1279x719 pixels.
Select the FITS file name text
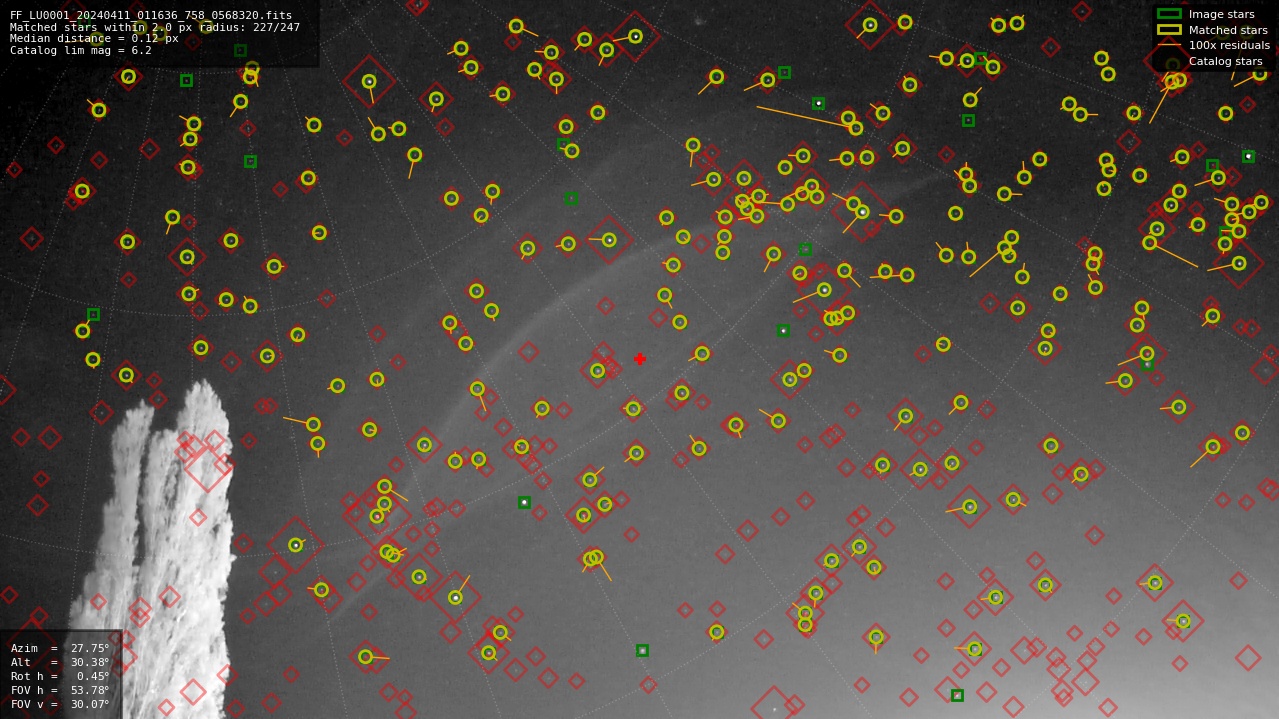point(151,16)
